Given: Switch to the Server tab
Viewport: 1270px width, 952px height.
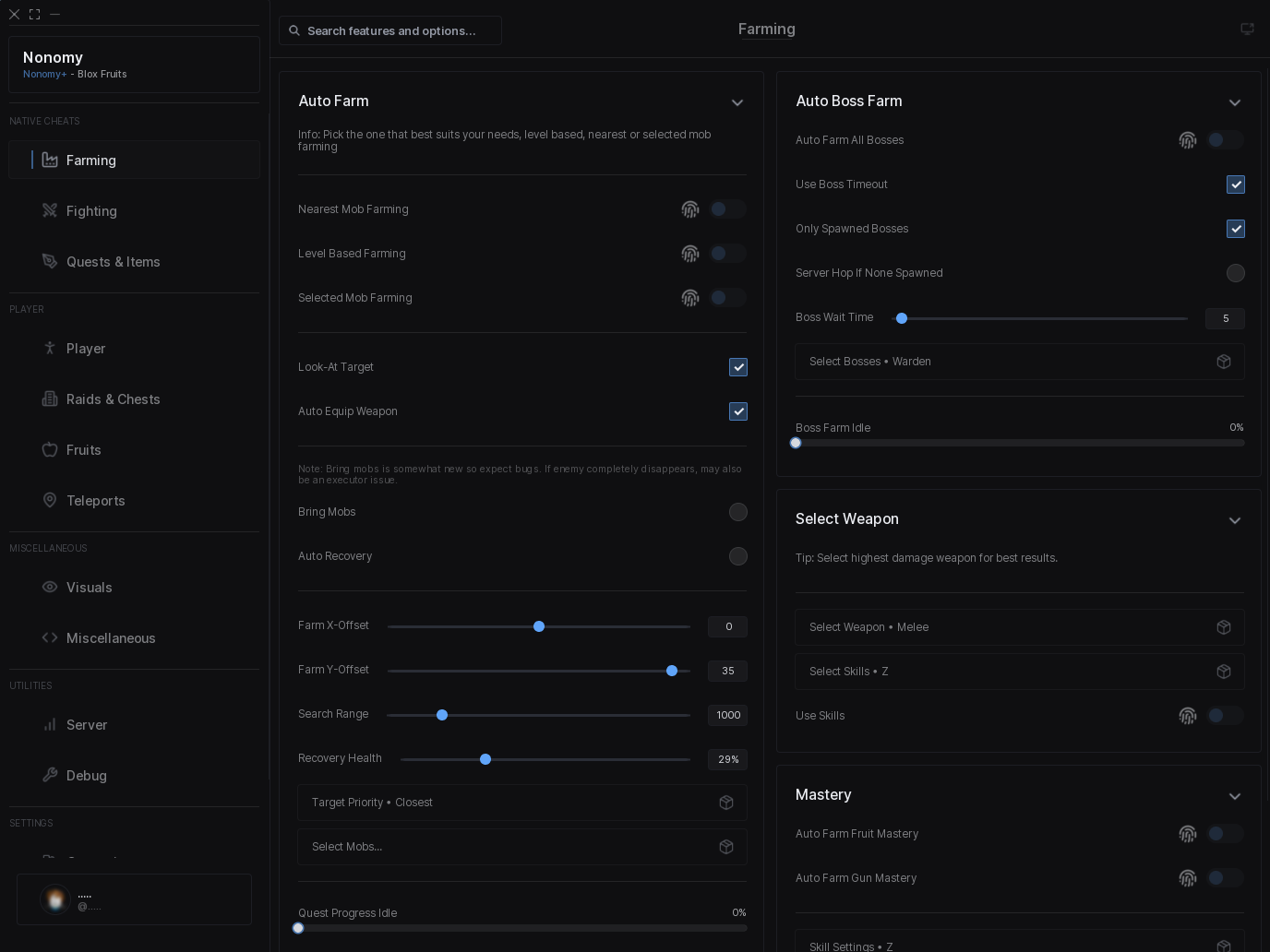Looking at the screenshot, I should click(x=135, y=724).
